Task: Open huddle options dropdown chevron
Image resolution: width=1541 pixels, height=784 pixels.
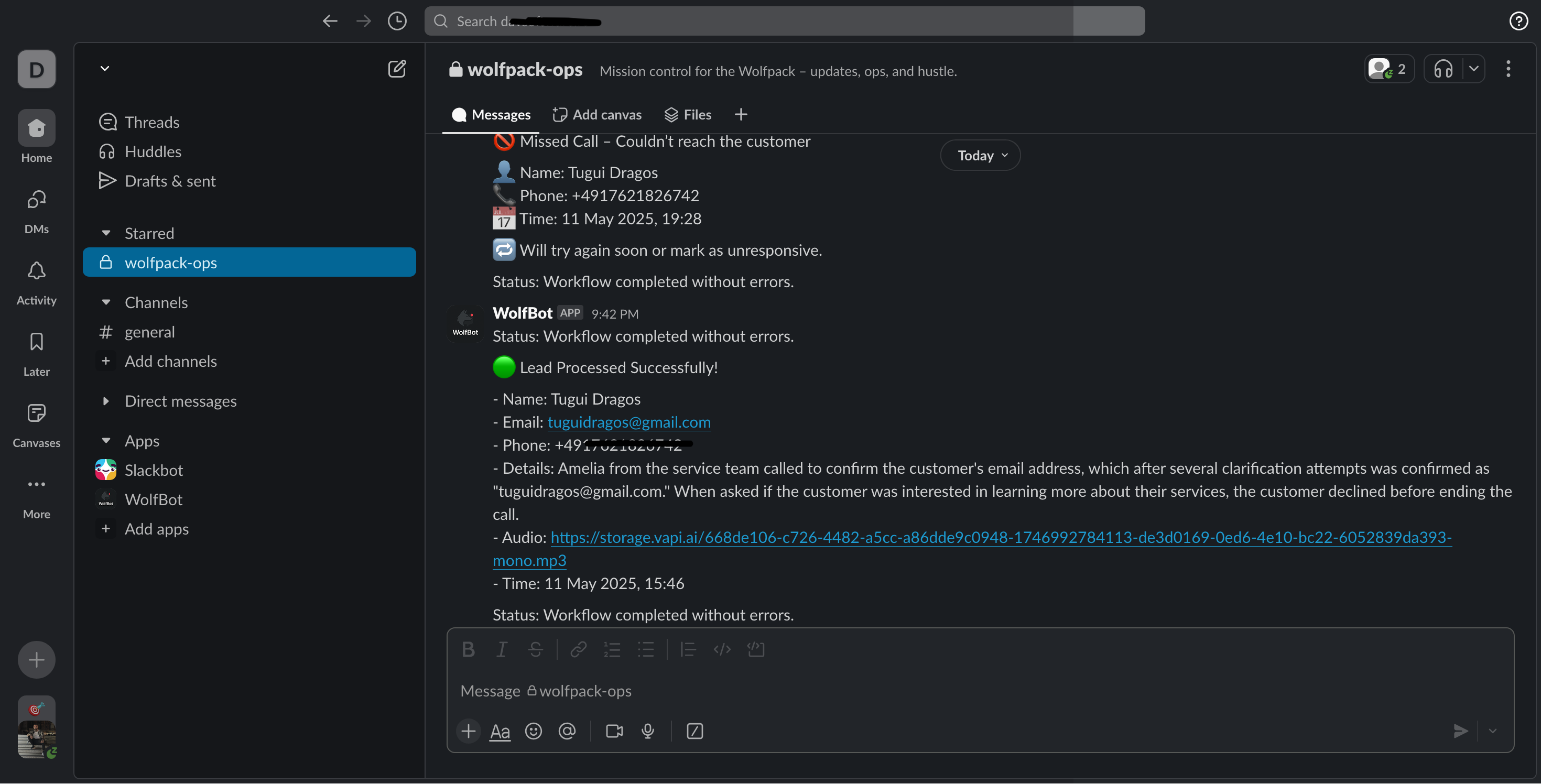Action: click(1473, 69)
